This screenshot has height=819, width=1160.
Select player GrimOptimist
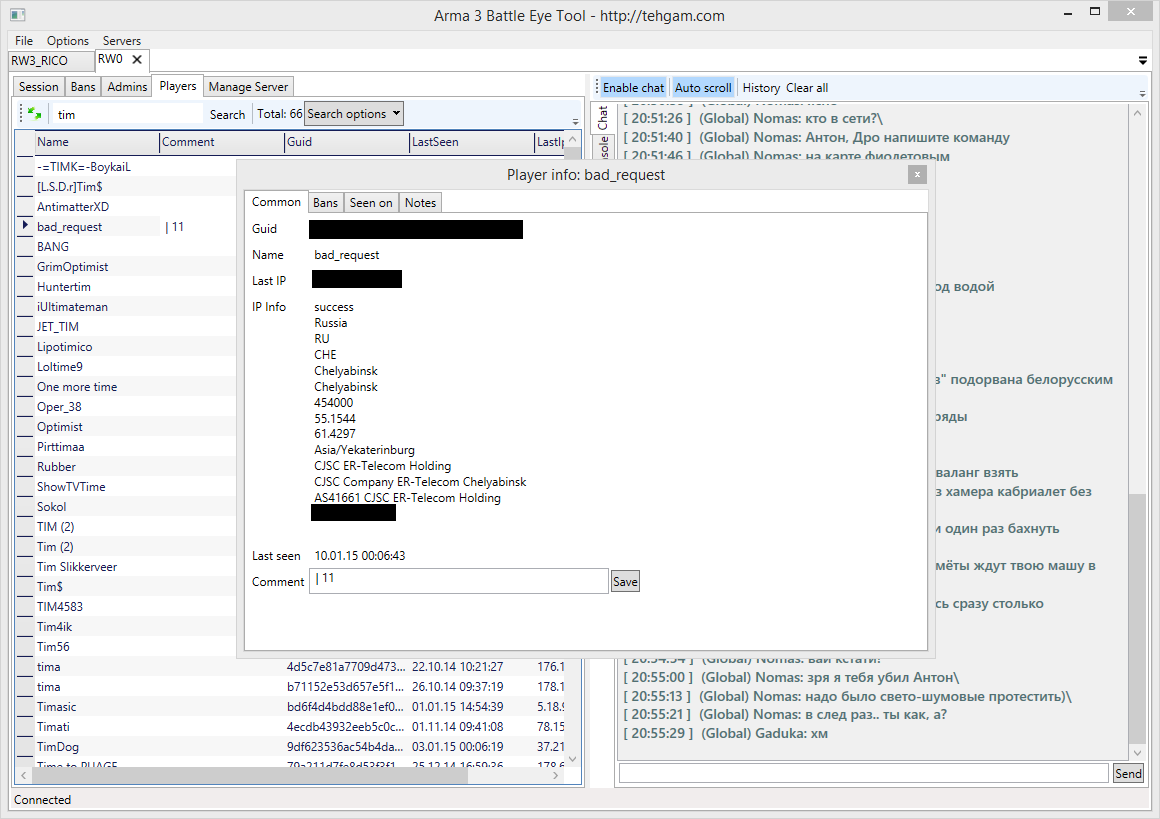72,266
